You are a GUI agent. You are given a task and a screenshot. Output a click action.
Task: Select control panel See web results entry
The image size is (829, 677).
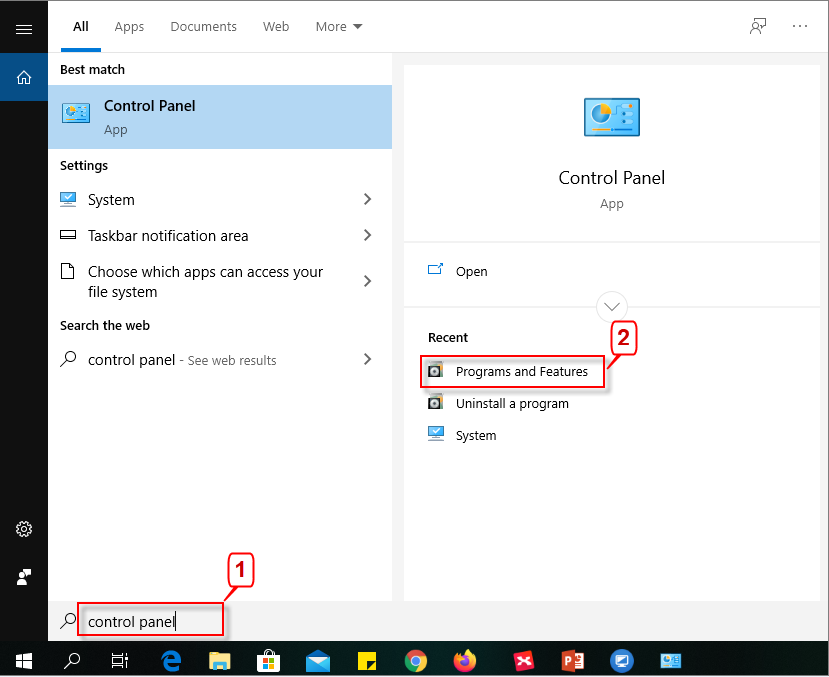[220, 359]
